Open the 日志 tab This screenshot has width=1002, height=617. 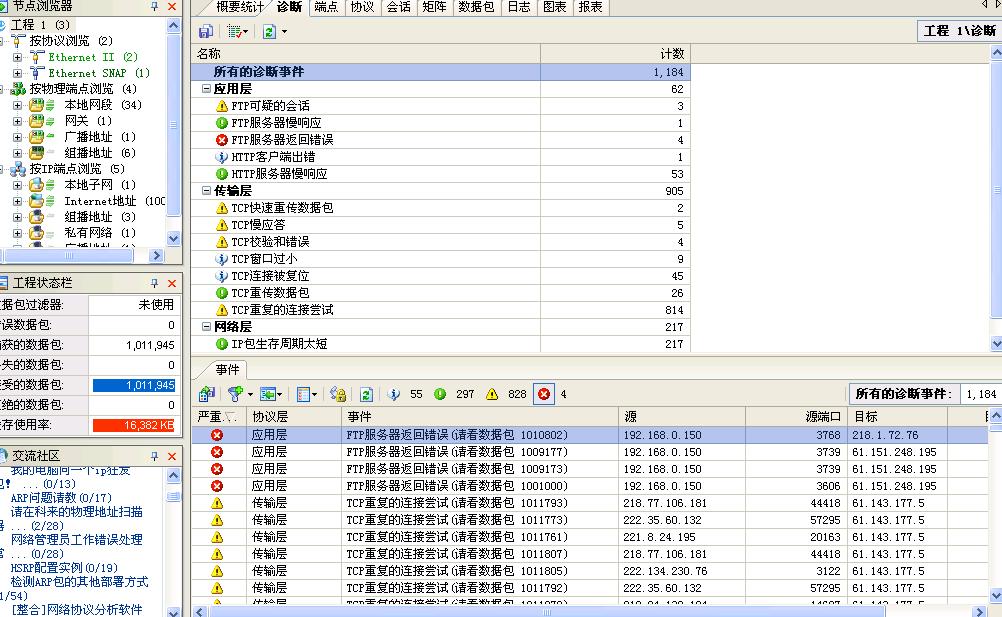pos(518,6)
